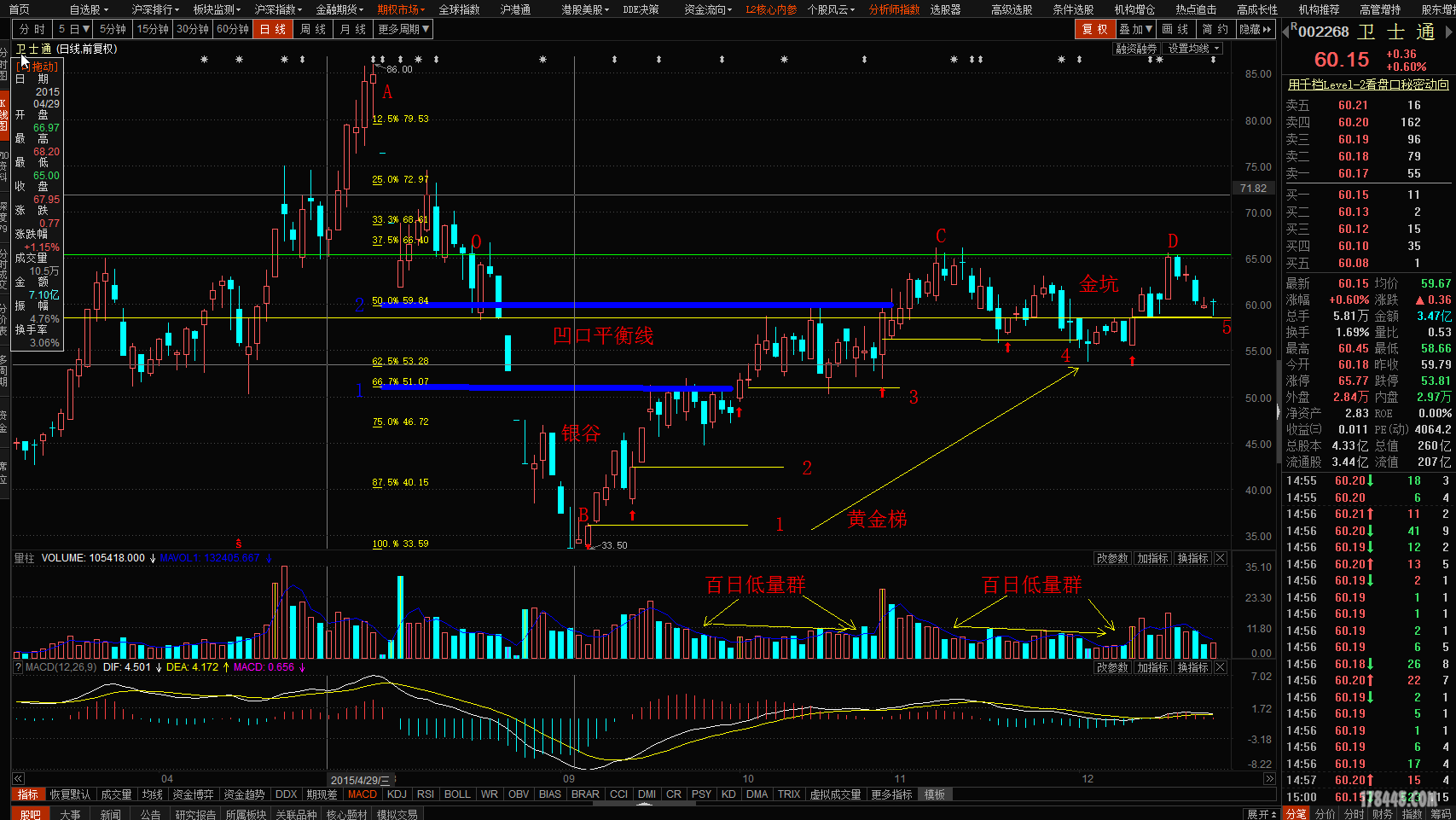Open the 叠加 overlay dropdown
The width and height of the screenshot is (1456, 820).
1137,29
